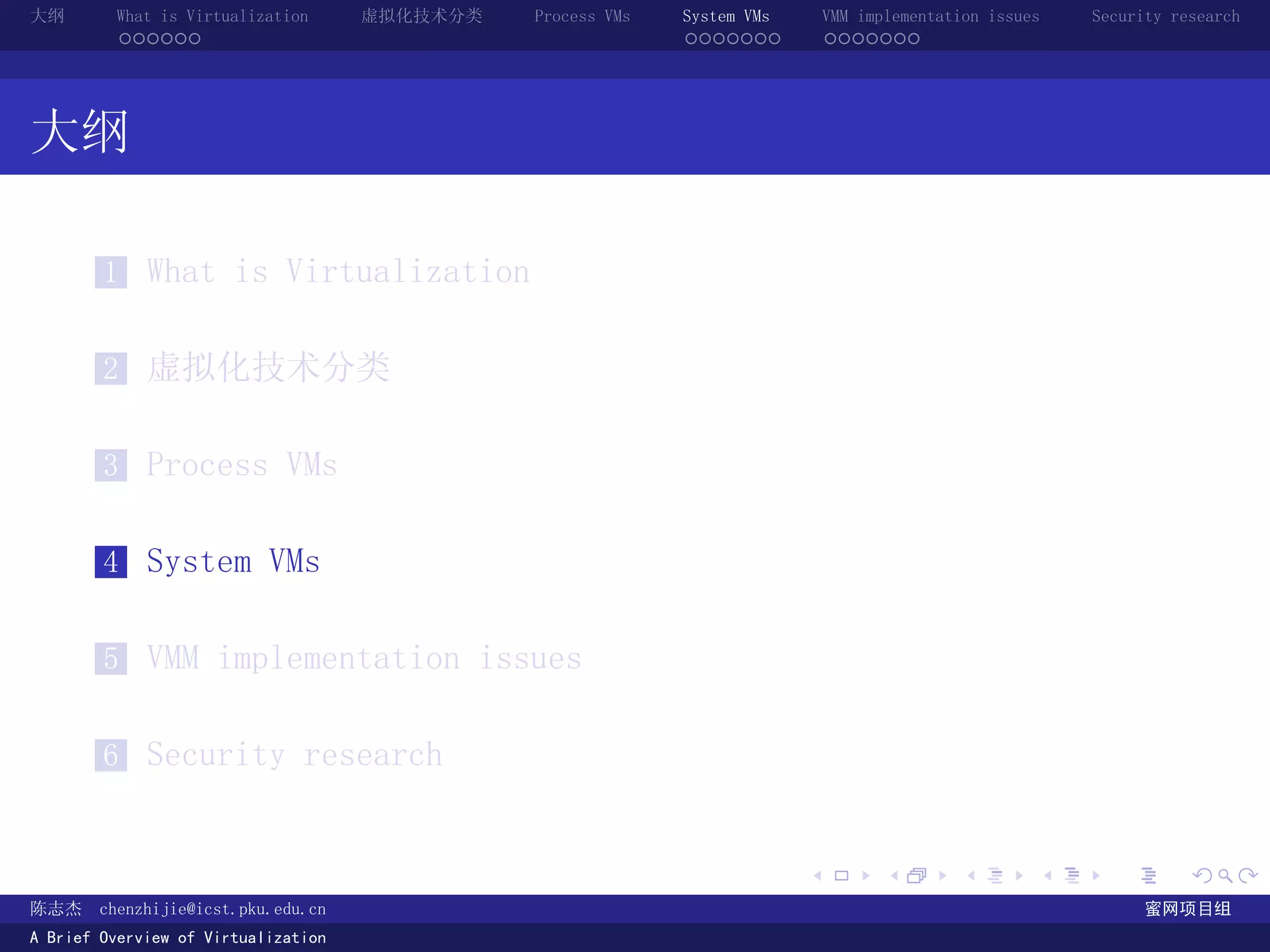
Task: Click the number 6 outline badge
Action: [x=111, y=756]
